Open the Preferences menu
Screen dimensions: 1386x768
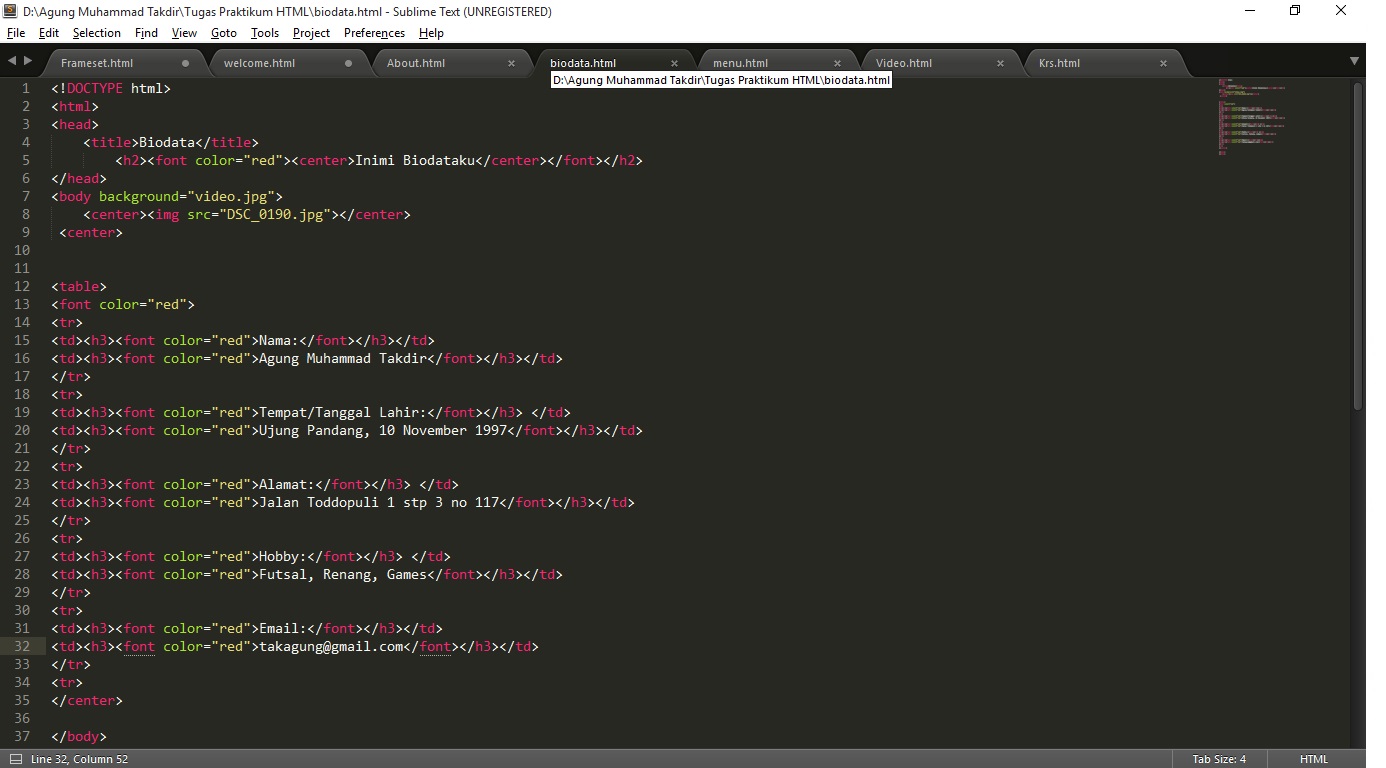point(373,33)
